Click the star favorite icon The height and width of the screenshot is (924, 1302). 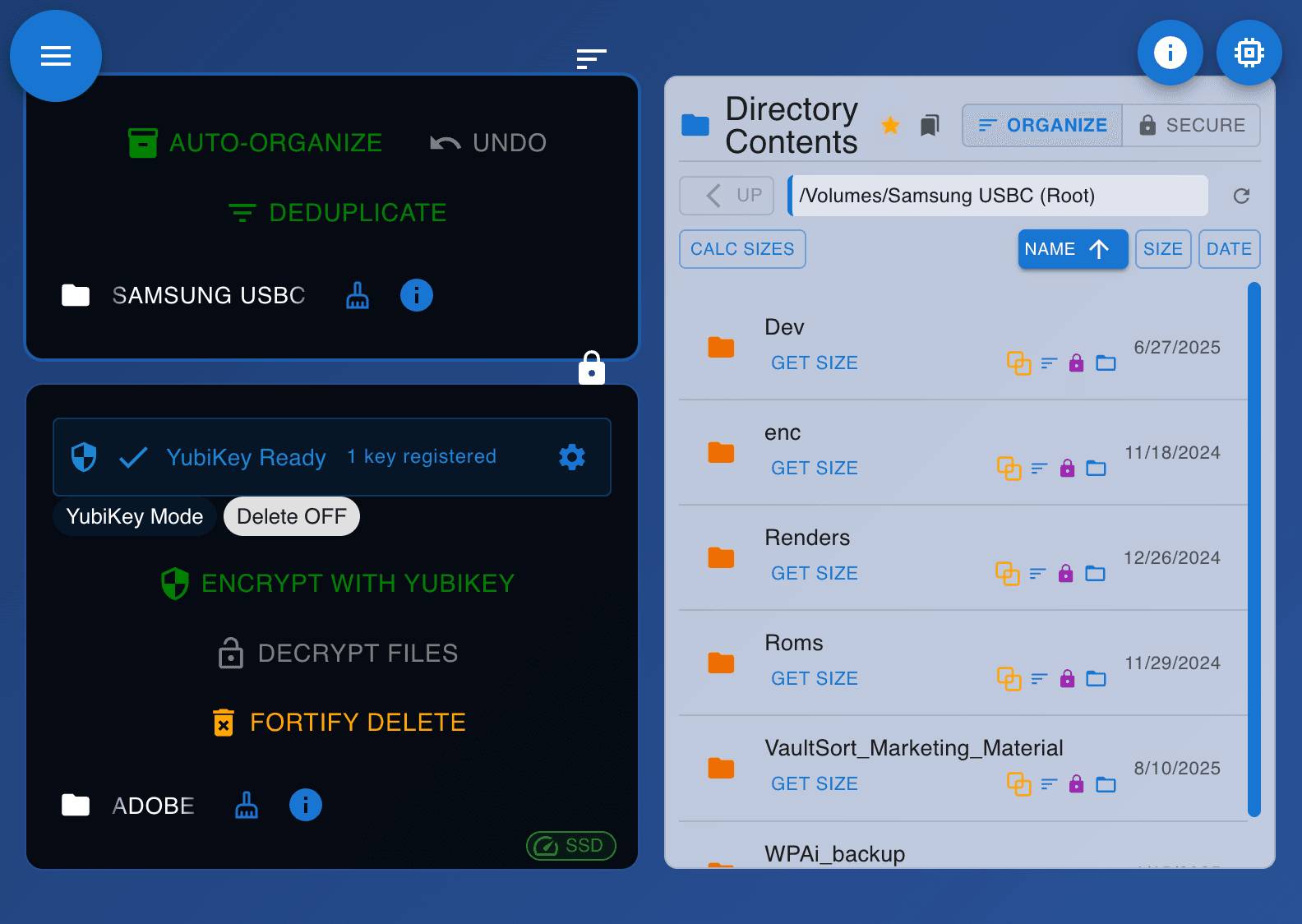[890, 126]
